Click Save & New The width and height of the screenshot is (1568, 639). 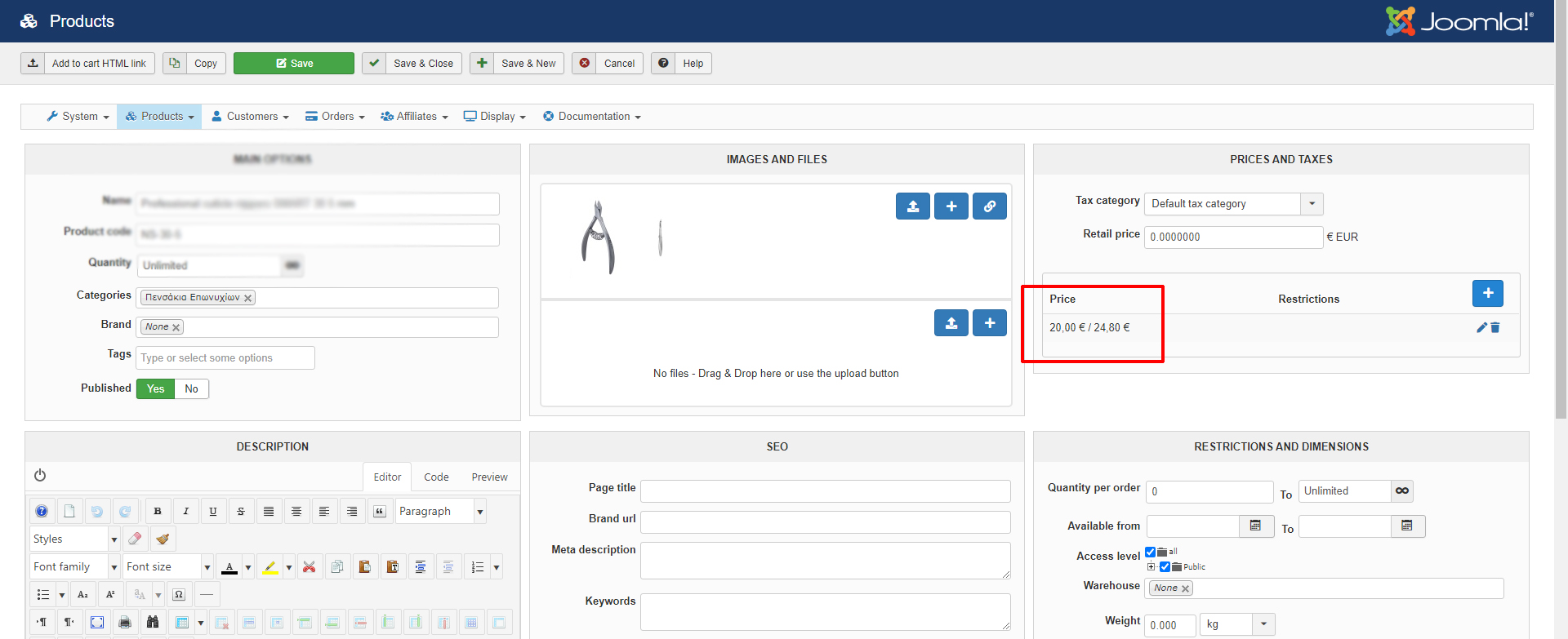pyautogui.click(x=517, y=64)
